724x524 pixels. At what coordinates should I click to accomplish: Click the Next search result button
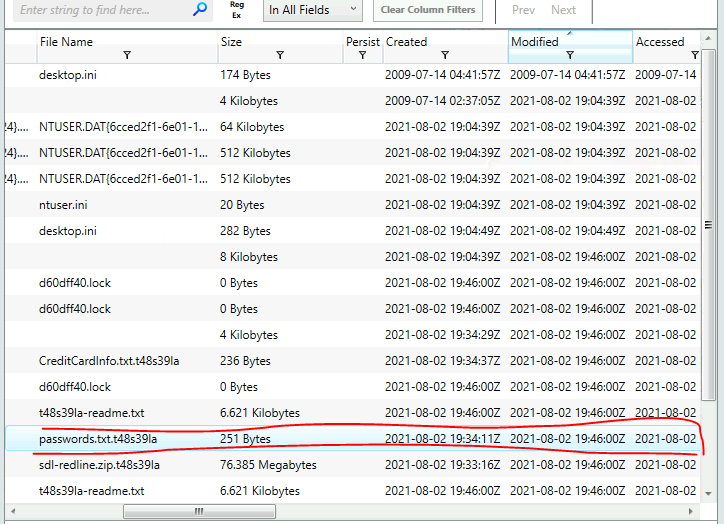coord(563,10)
